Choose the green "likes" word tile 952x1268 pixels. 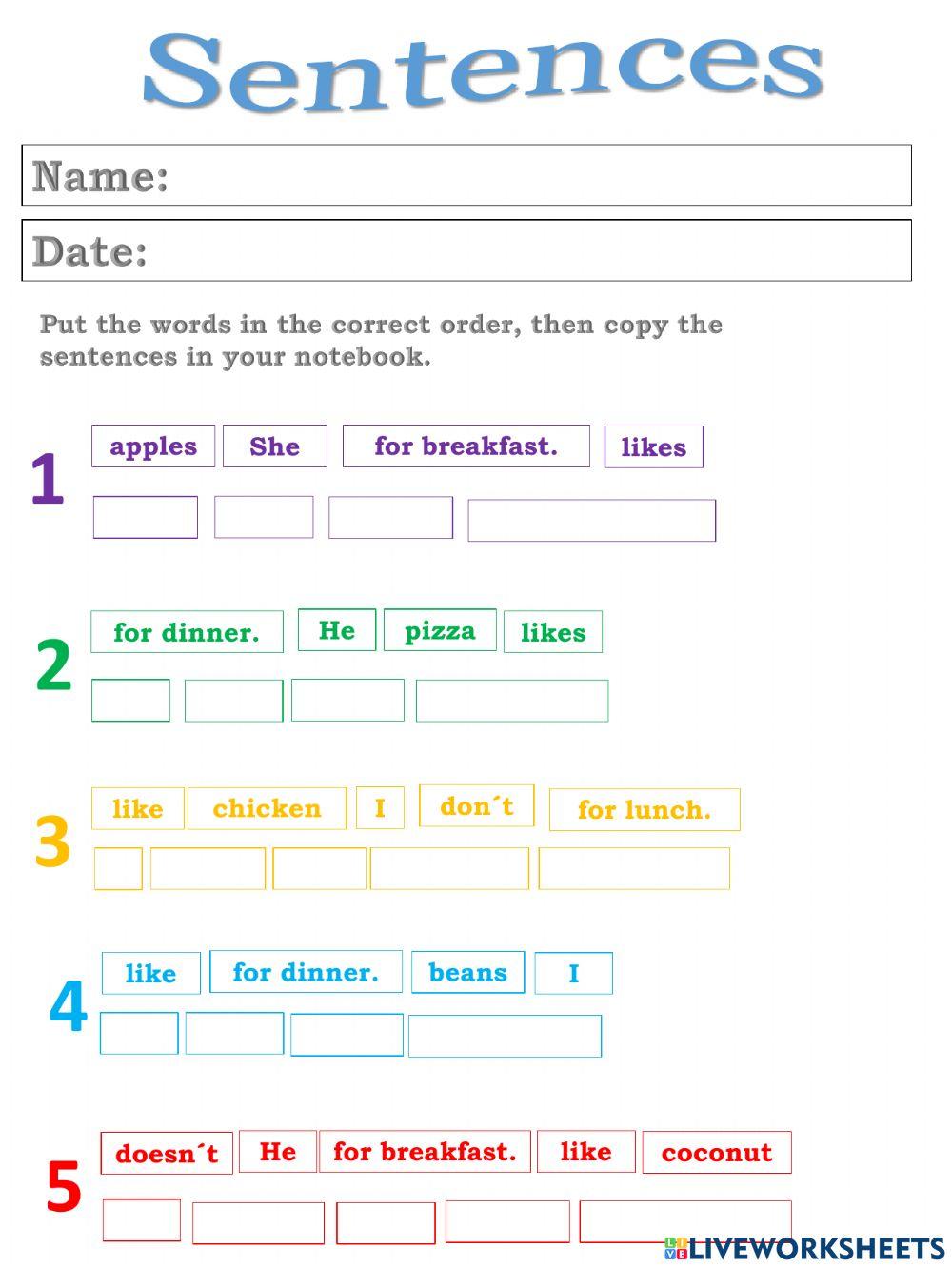click(x=553, y=632)
